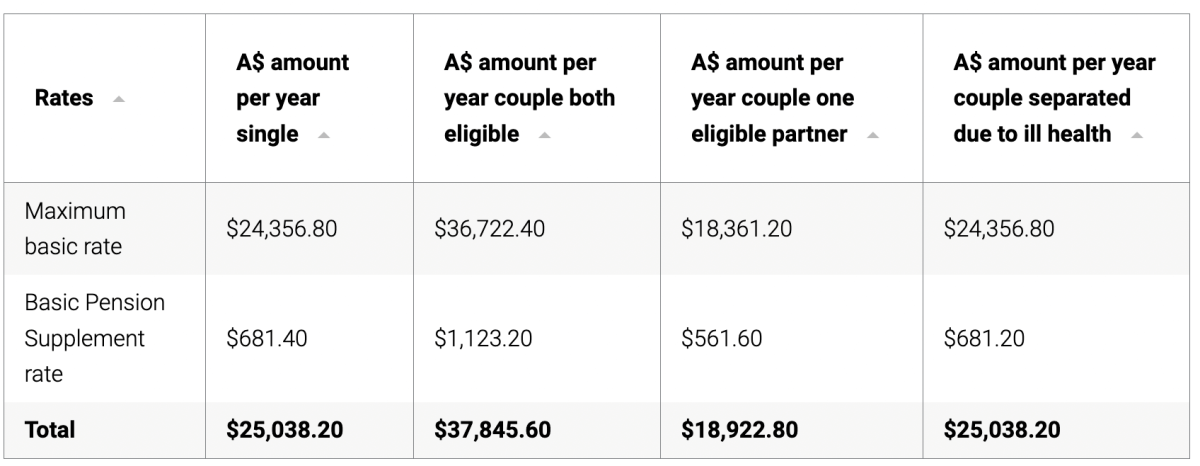Screen dimensions: 1200x466
Task: Click the $37,845.60 total value
Action: click(x=491, y=429)
